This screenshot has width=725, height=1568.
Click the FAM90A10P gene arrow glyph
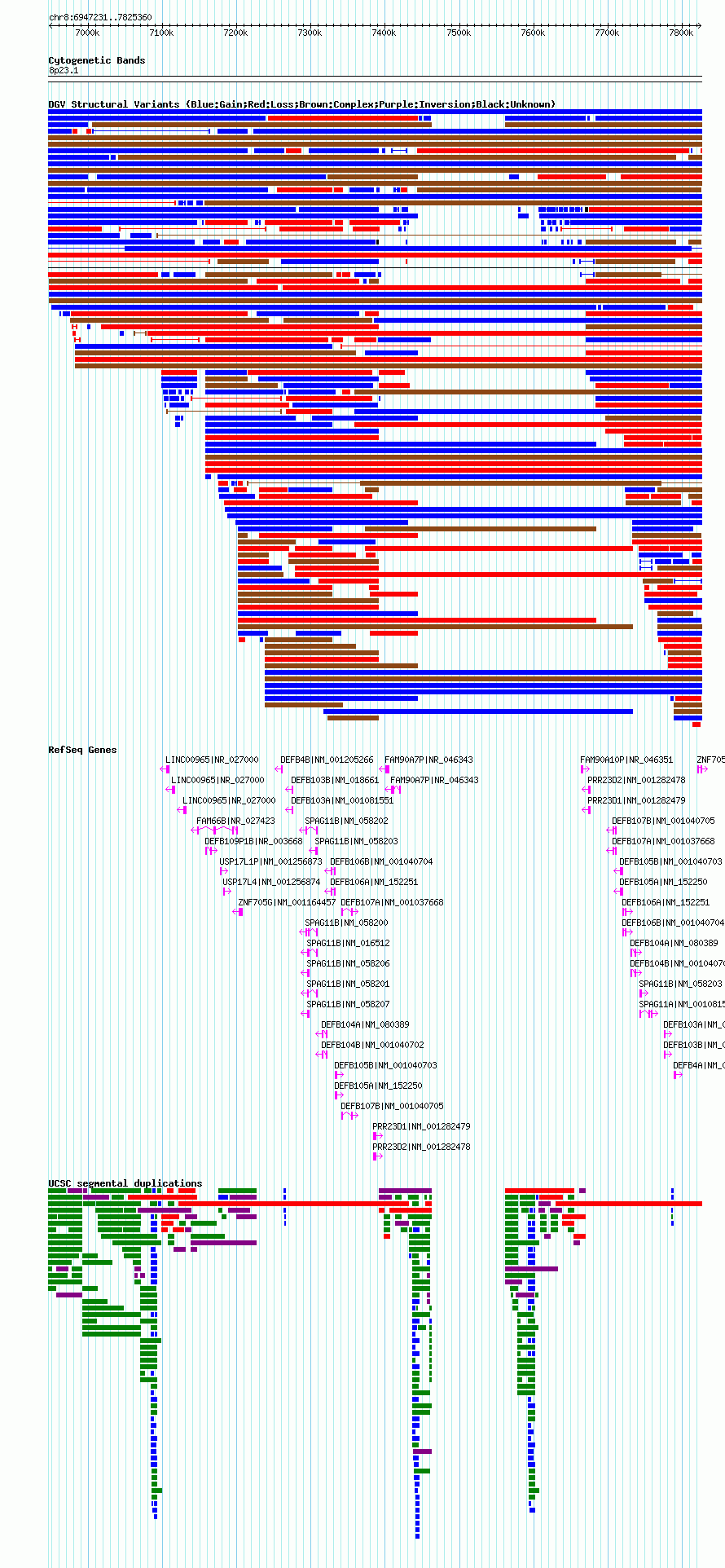(x=584, y=769)
